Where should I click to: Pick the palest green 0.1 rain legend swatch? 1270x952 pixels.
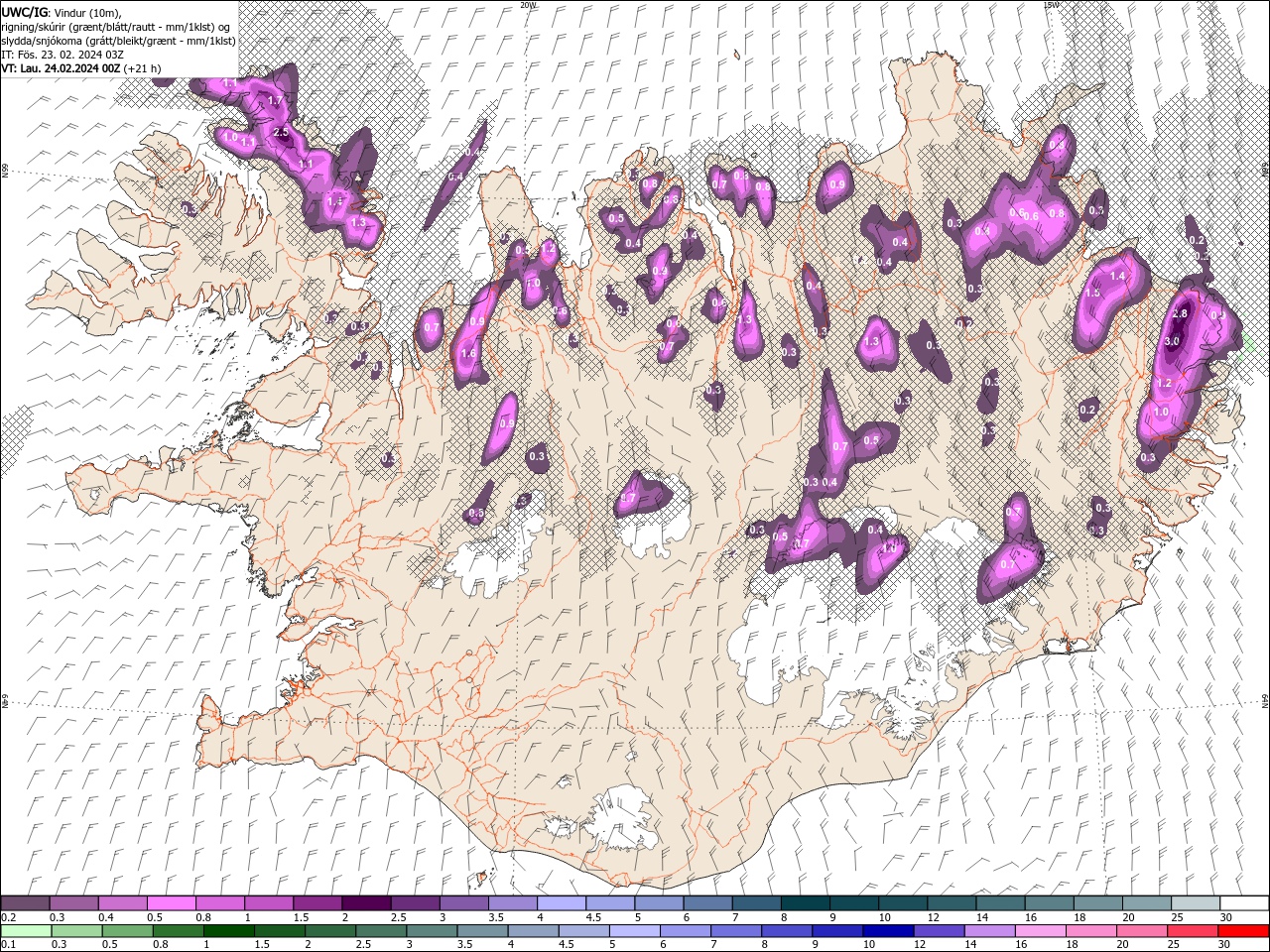(25, 930)
